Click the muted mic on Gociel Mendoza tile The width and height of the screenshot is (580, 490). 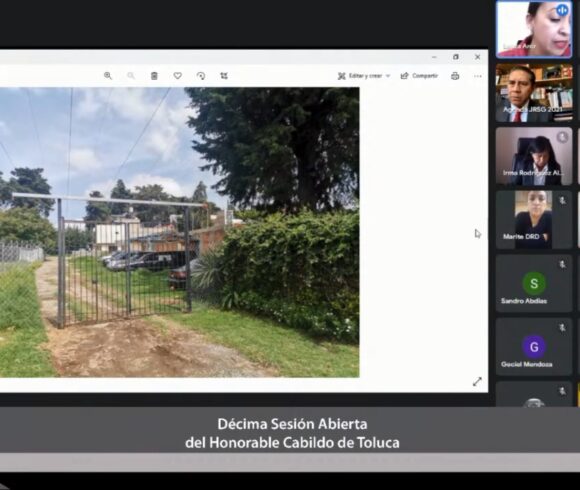(562, 328)
